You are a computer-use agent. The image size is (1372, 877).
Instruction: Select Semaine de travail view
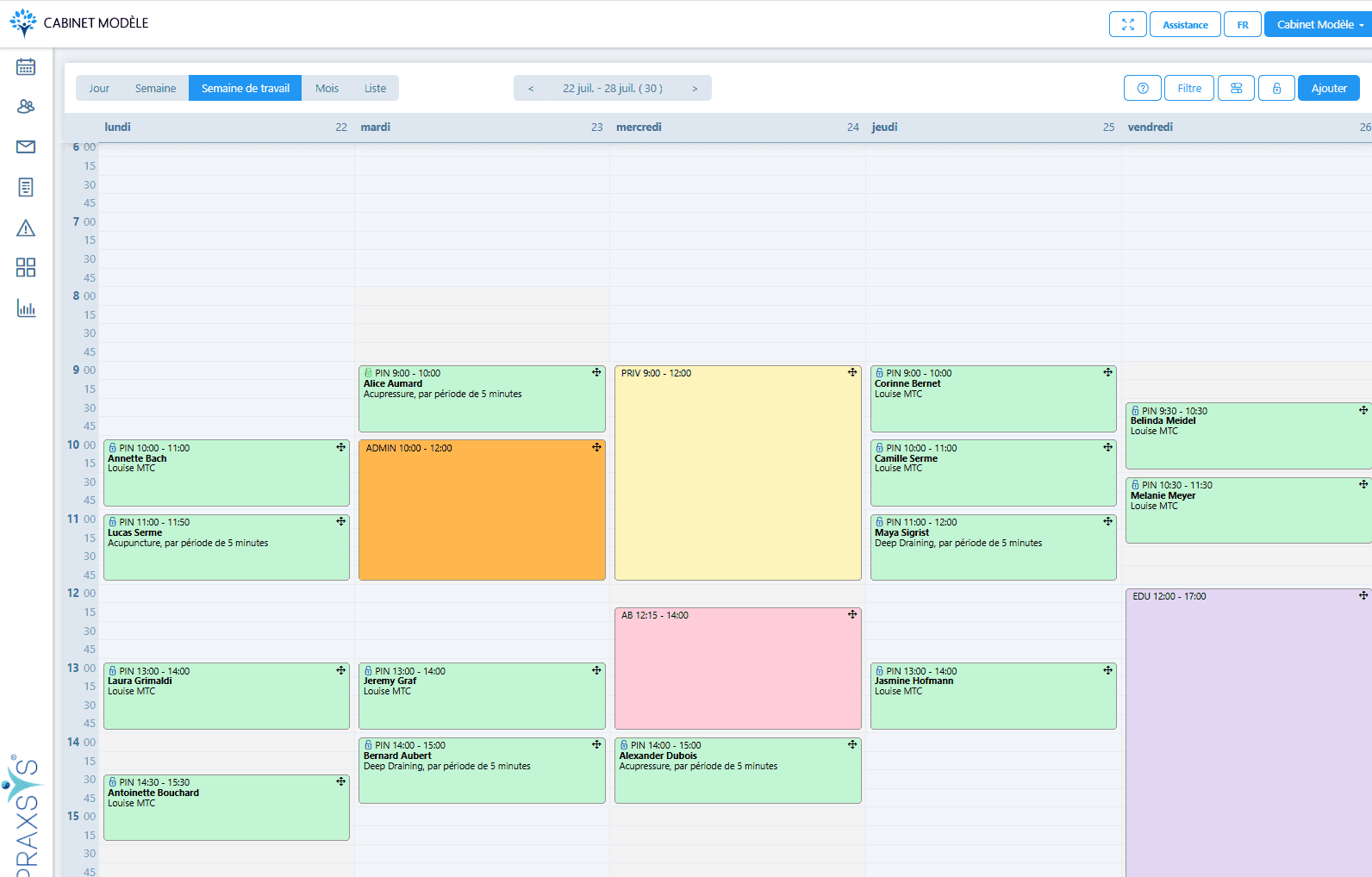(x=246, y=88)
